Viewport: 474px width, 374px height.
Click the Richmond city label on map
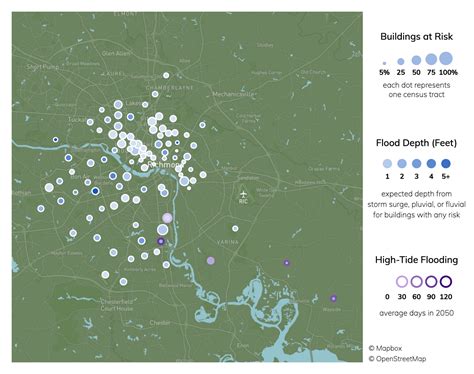point(163,165)
